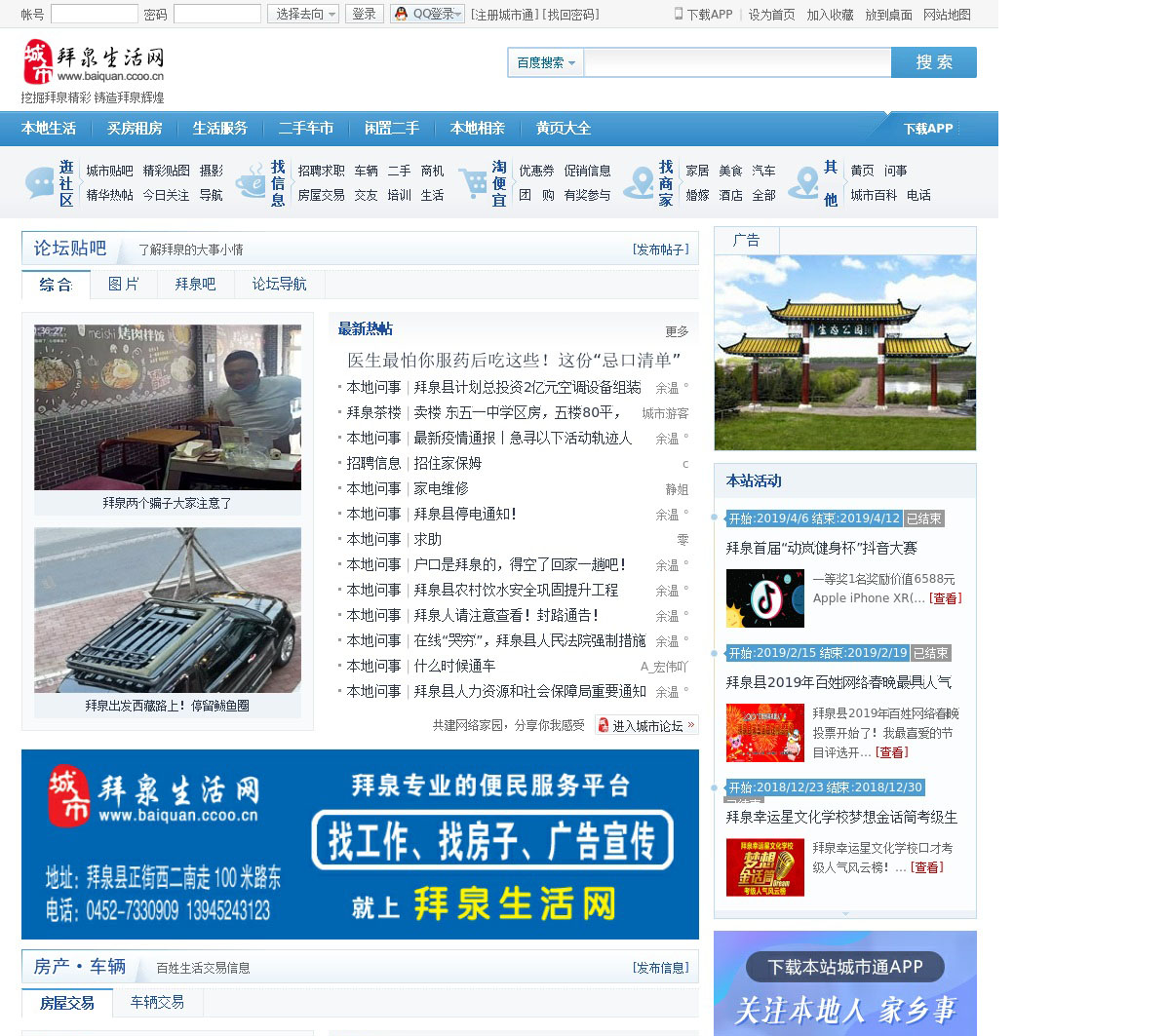Image resolution: width=1170 pixels, height=1036 pixels.
Task: Click 优惠券 under 淘便宜
Action: 536,171
